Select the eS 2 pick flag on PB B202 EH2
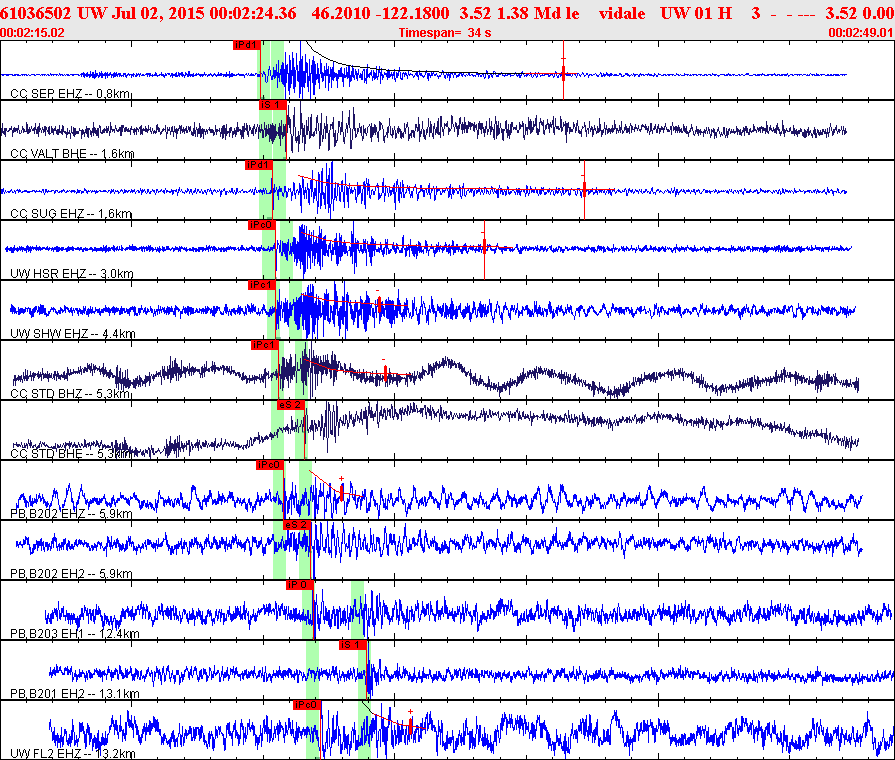 coord(297,525)
